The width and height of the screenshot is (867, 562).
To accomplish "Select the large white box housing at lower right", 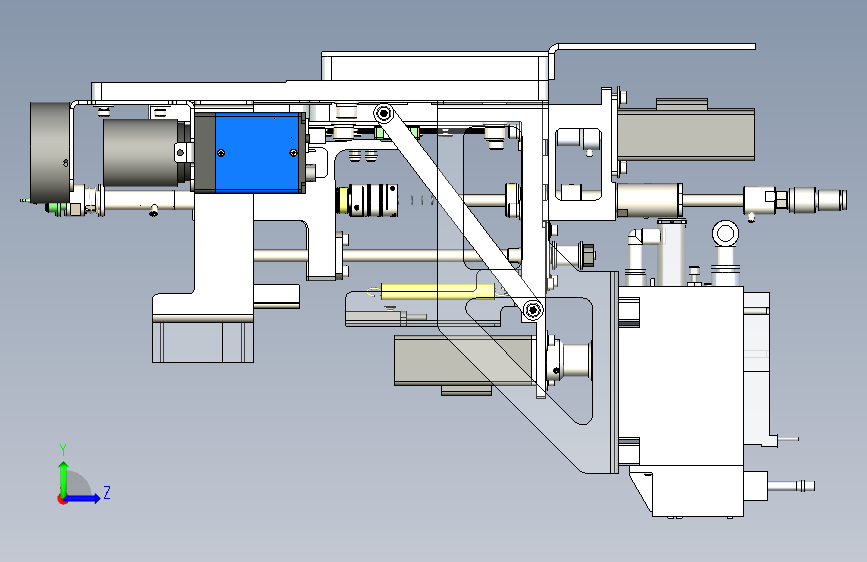I will pyautogui.click(x=681, y=376).
